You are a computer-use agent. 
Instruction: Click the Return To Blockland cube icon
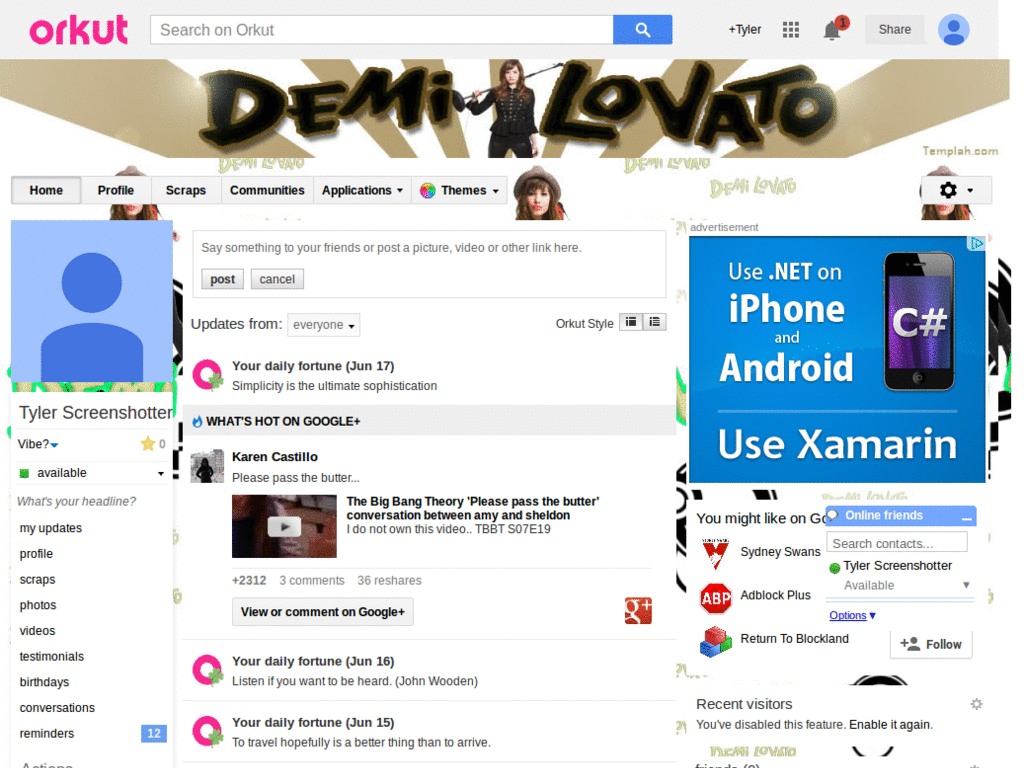pyautogui.click(x=716, y=641)
